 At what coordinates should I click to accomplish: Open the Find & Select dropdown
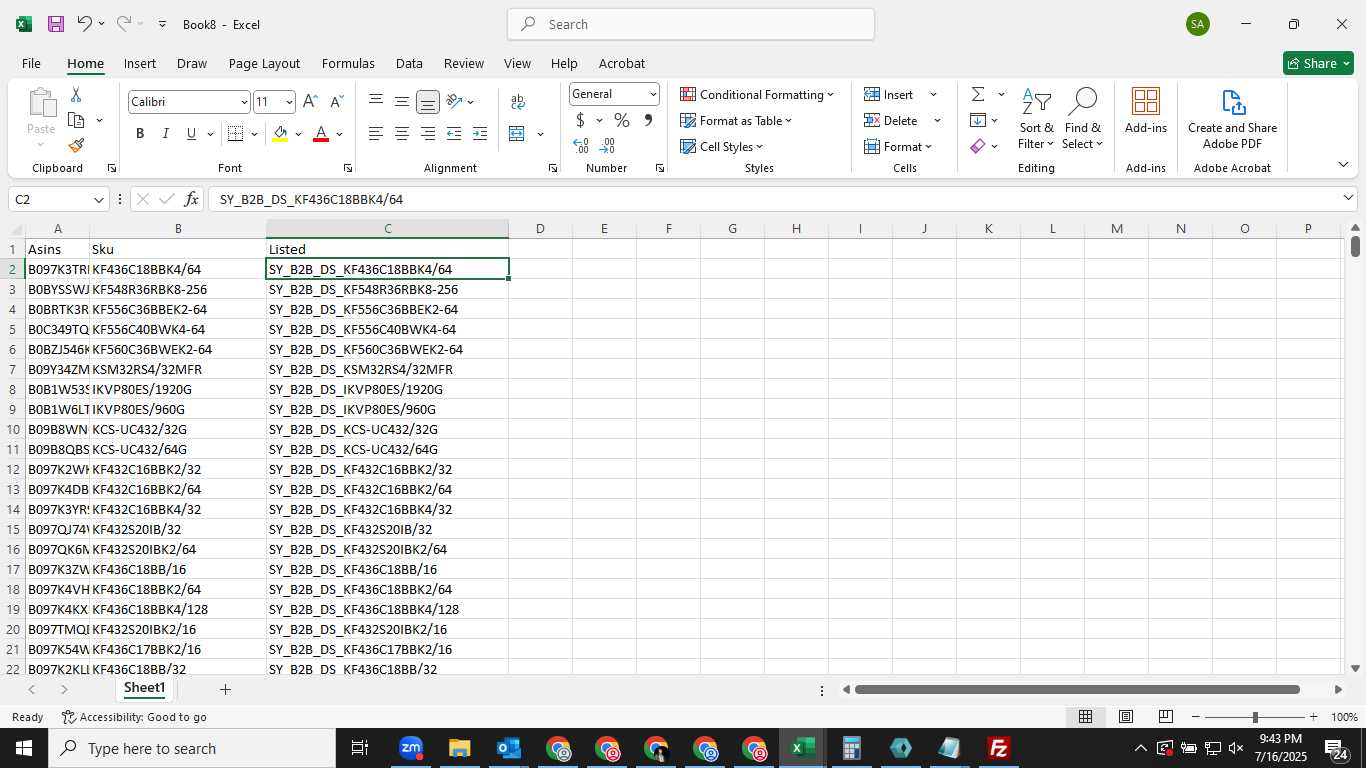click(1082, 119)
